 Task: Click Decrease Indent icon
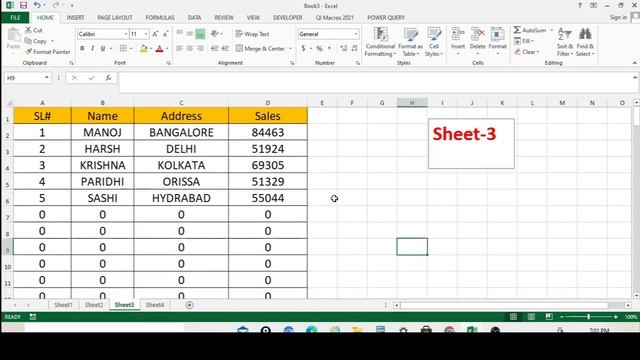coord(214,49)
